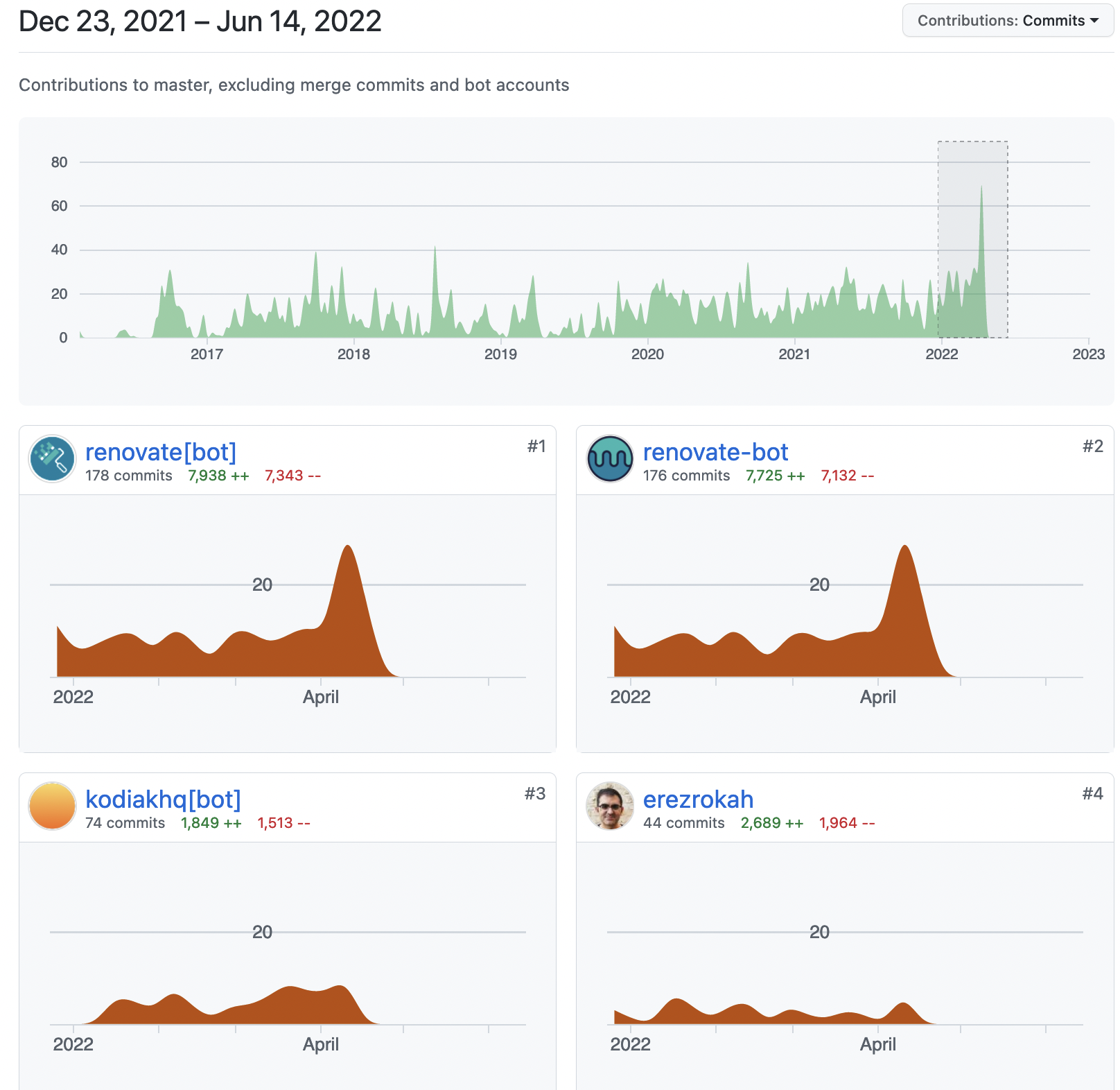Click the Dec 23, 2021 date range heading
Image resolution: width=1120 pixels, height=1090 pixels.
click(199, 21)
